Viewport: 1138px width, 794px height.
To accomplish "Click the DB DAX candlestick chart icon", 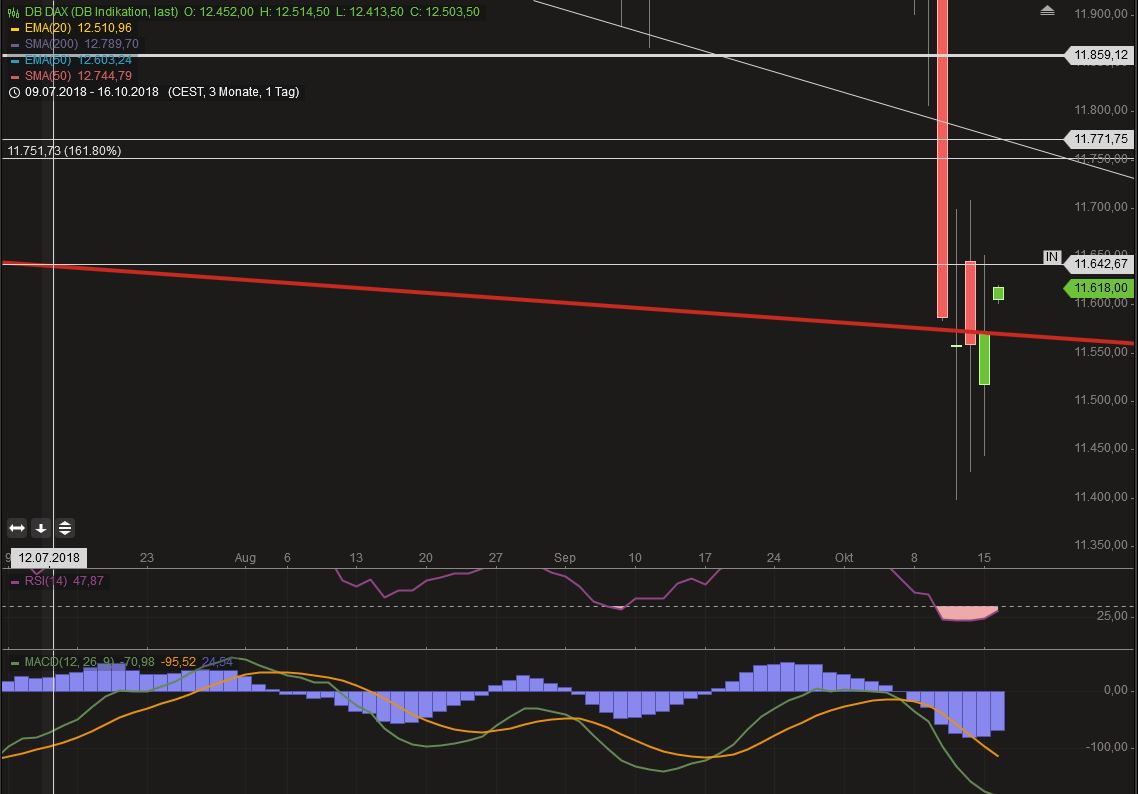I will (13, 12).
